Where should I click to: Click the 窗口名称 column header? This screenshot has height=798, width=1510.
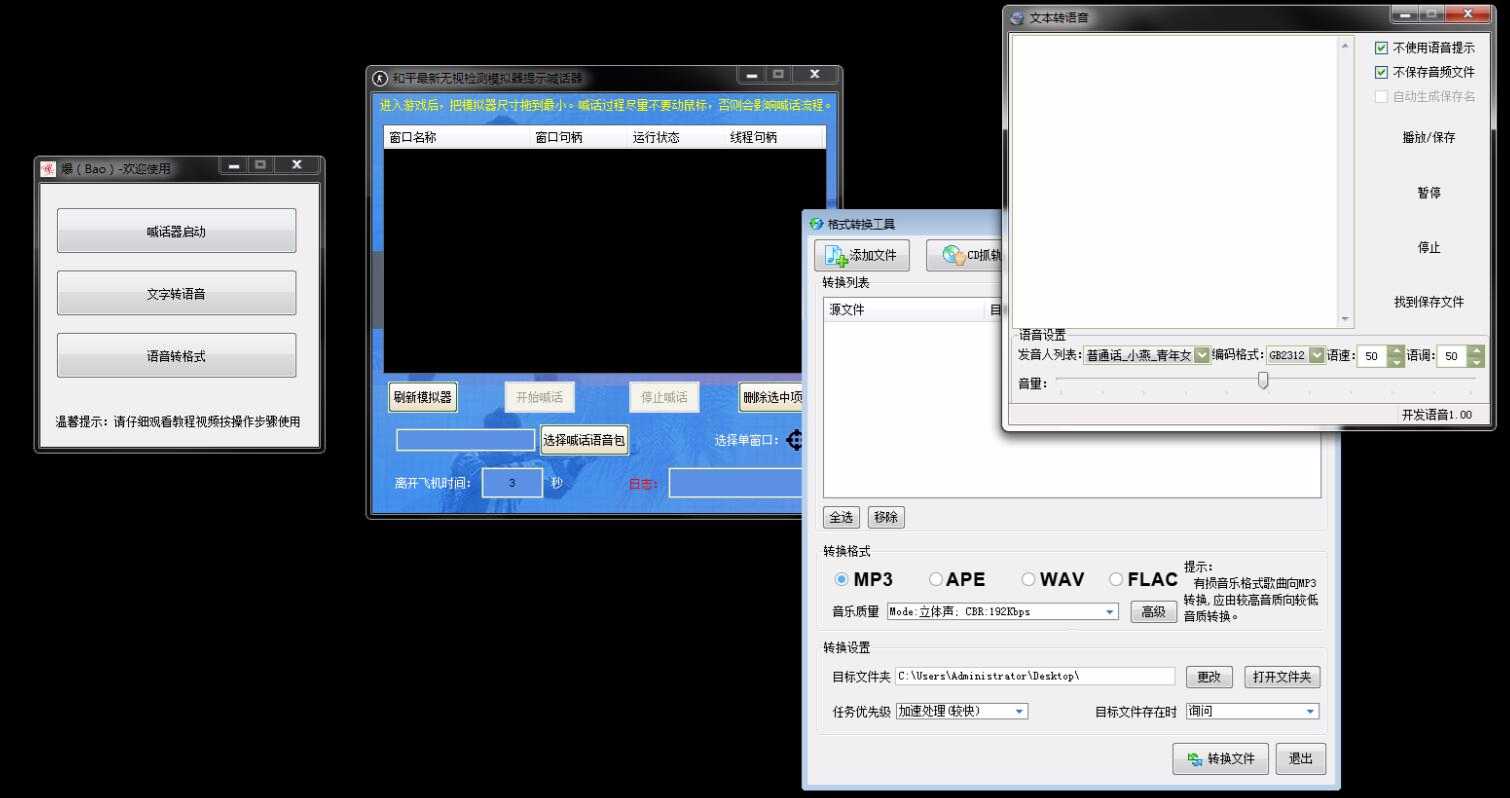pyautogui.click(x=457, y=138)
